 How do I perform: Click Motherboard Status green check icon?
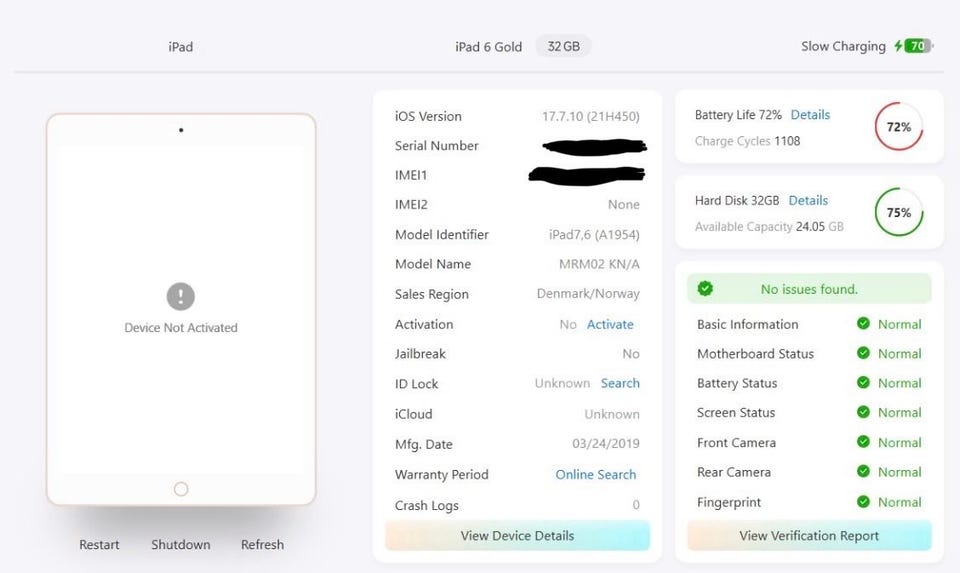click(863, 353)
